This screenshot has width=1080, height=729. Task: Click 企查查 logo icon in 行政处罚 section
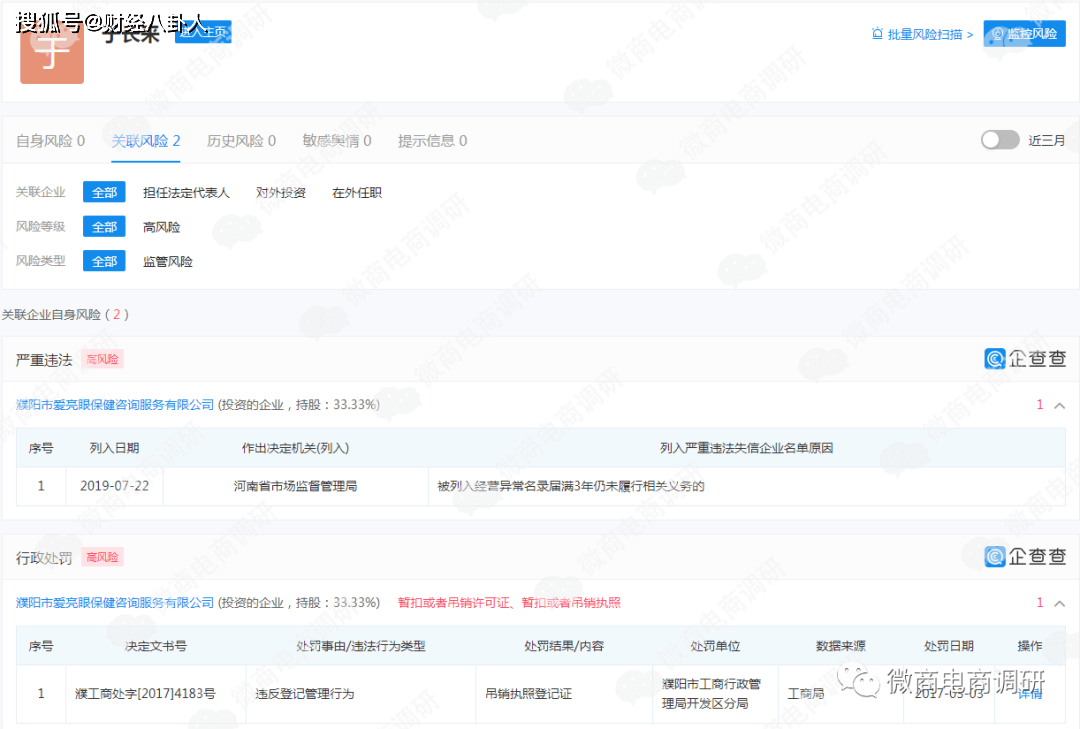point(995,557)
